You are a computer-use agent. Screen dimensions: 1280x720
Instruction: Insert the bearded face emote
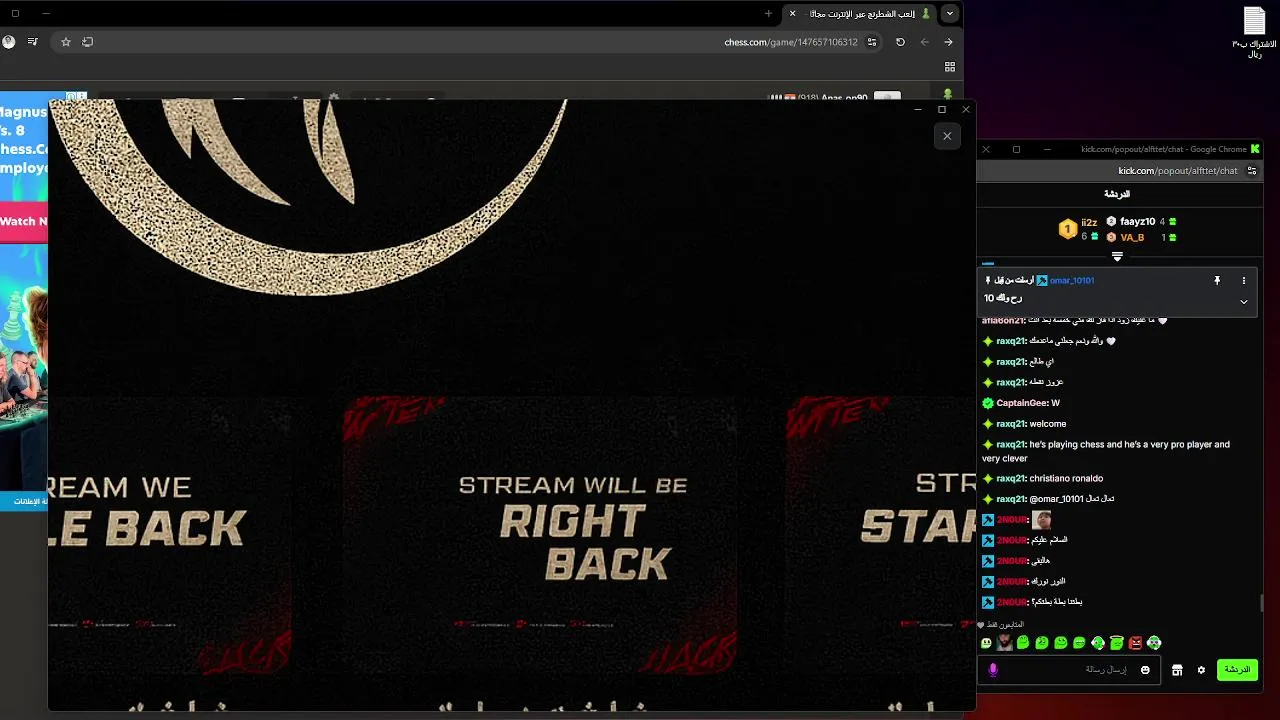pyautogui.click(x=1004, y=643)
